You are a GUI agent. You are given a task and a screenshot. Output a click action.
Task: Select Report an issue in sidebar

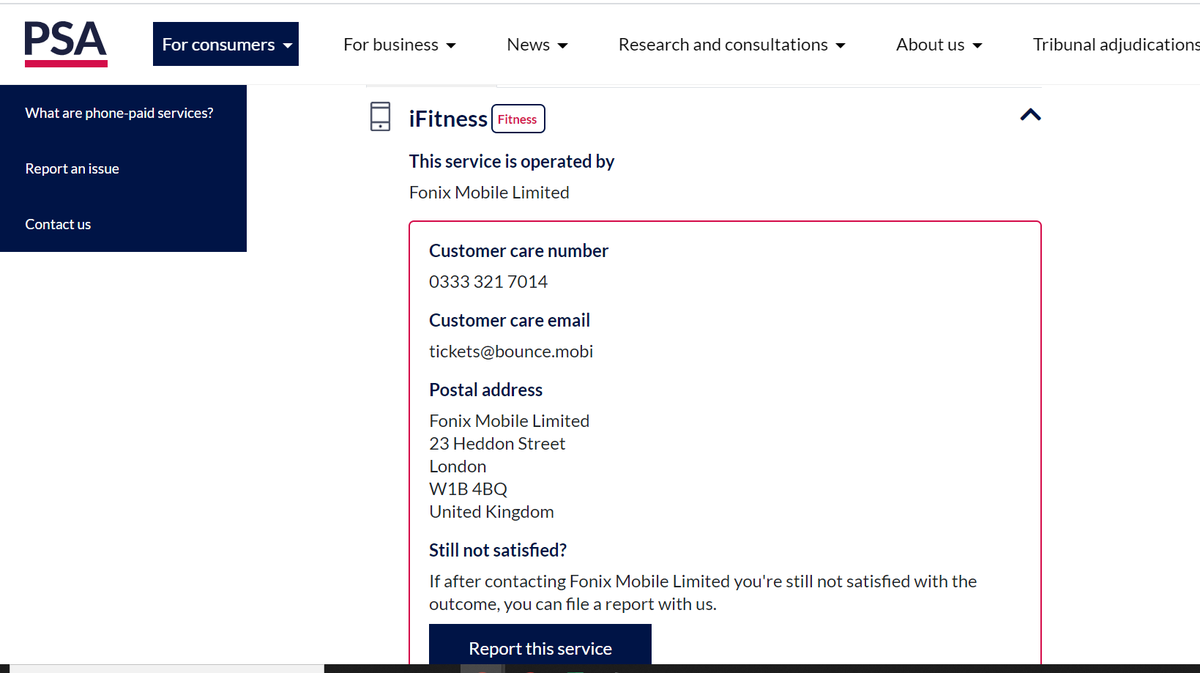tap(72, 169)
